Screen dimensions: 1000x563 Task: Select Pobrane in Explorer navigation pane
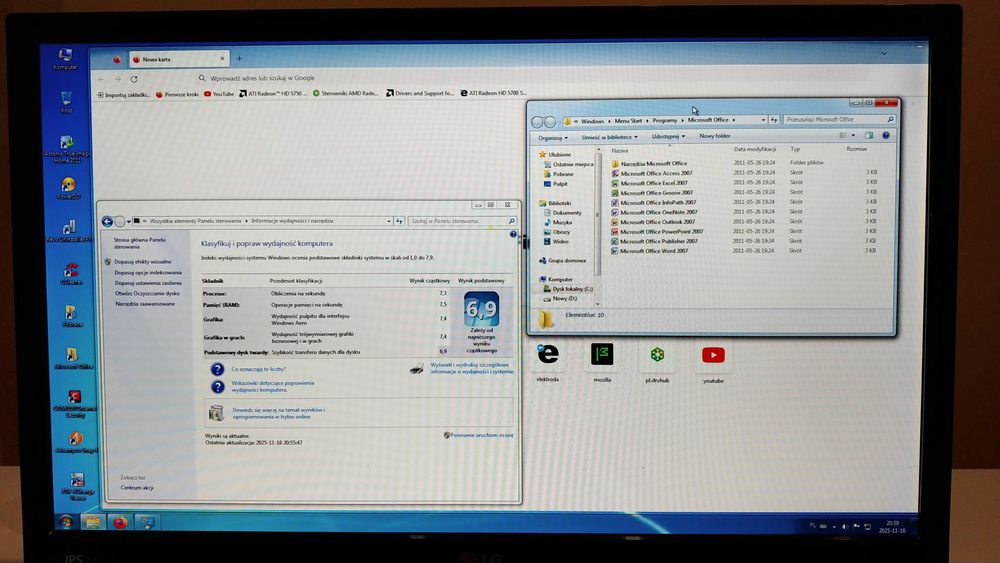click(x=559, y=174)
